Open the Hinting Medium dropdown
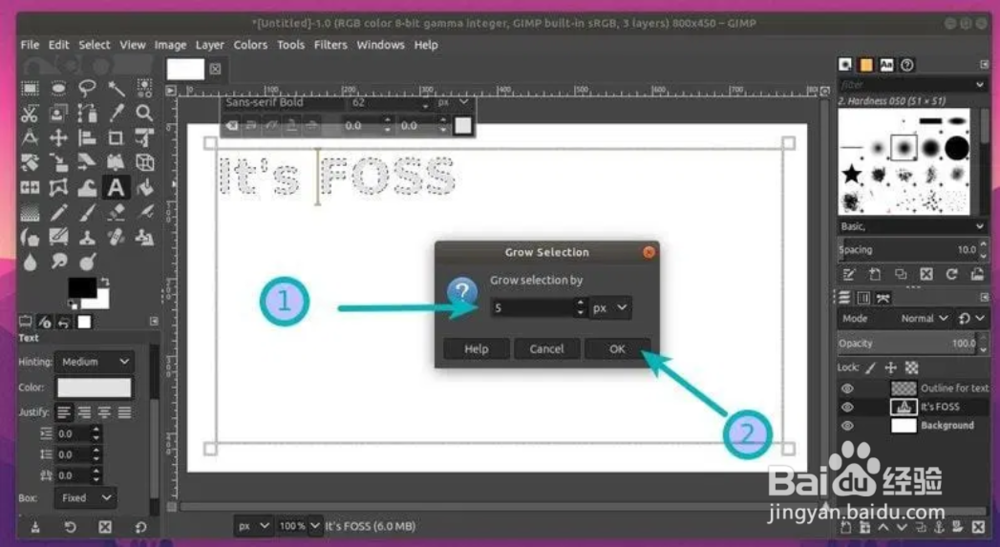Viewport: 1000px width, 547px height. [94, 361]
